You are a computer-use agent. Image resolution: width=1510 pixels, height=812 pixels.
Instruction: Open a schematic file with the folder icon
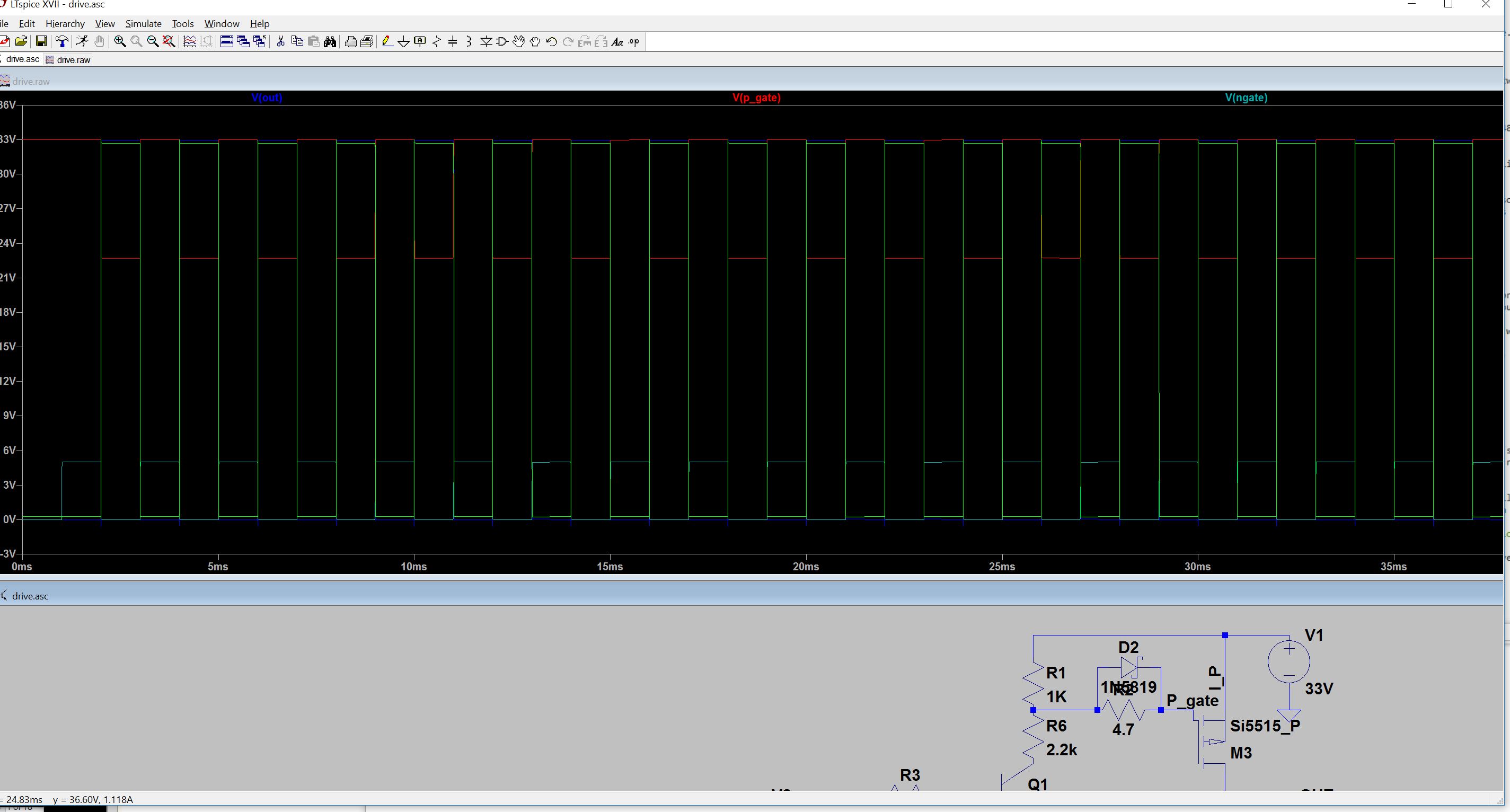[21, 41]
